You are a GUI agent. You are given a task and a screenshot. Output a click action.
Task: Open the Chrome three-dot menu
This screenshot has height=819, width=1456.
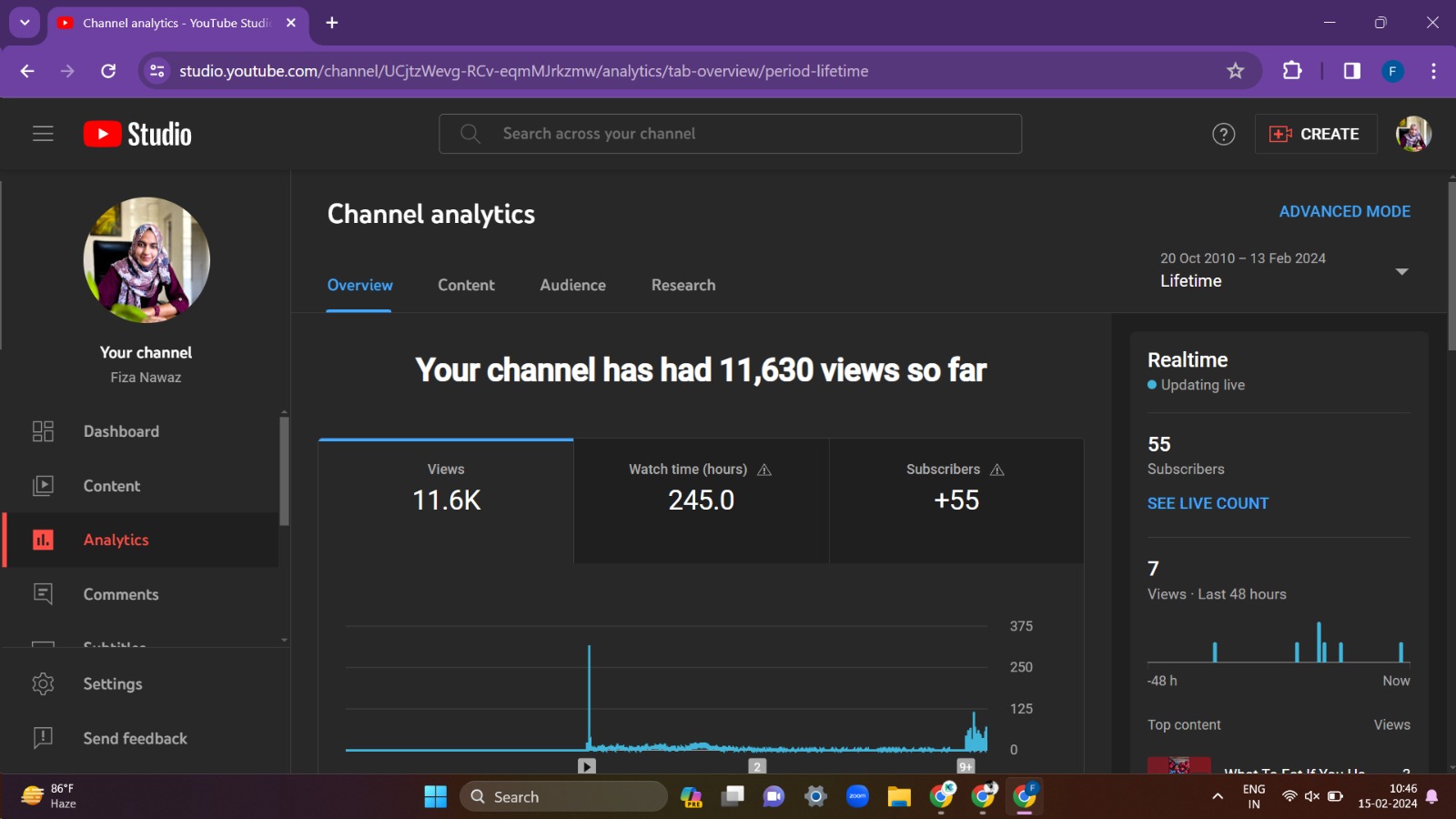coord(1433,71)
